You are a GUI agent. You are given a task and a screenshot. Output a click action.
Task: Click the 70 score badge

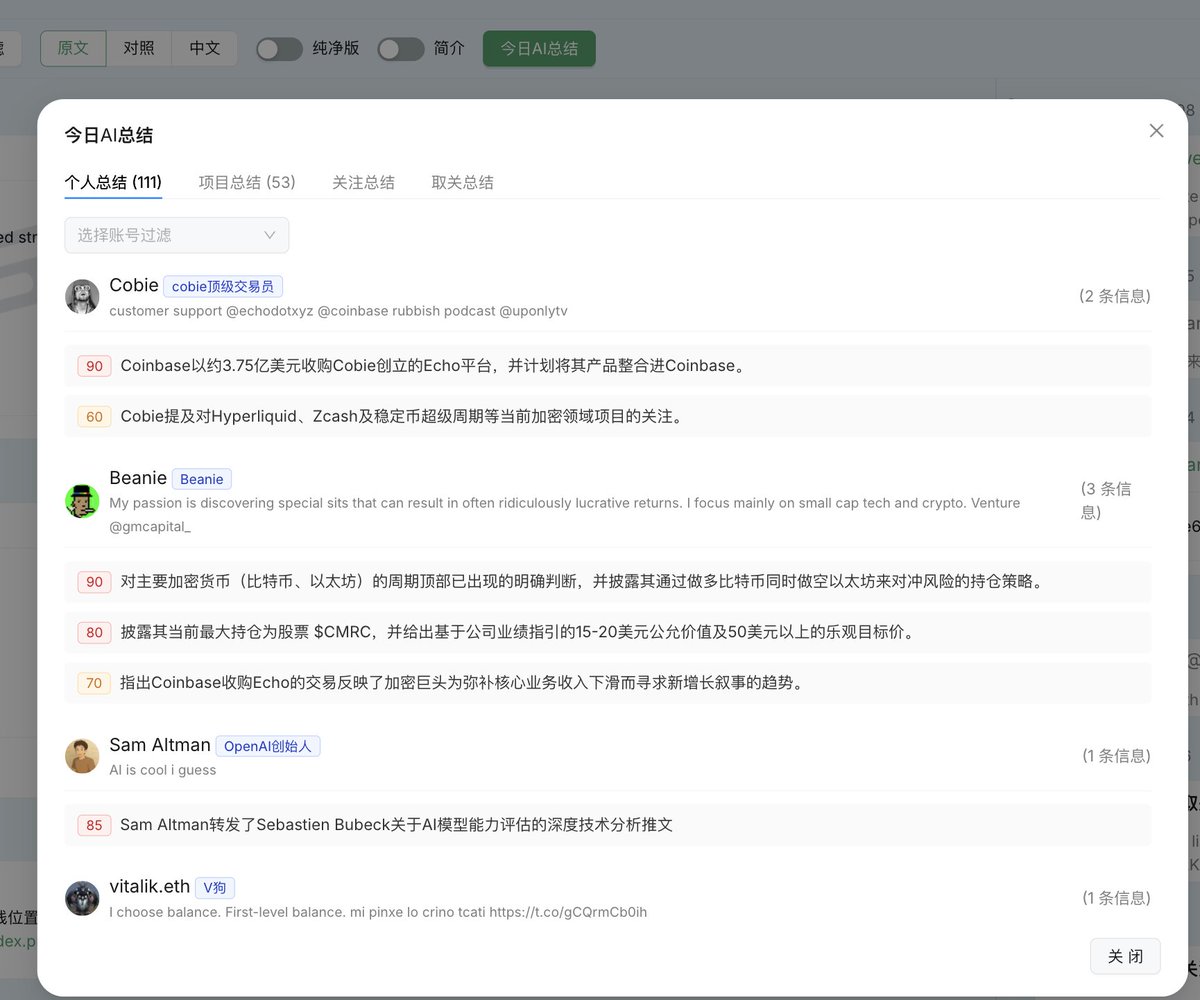click(x=94, y=683)
